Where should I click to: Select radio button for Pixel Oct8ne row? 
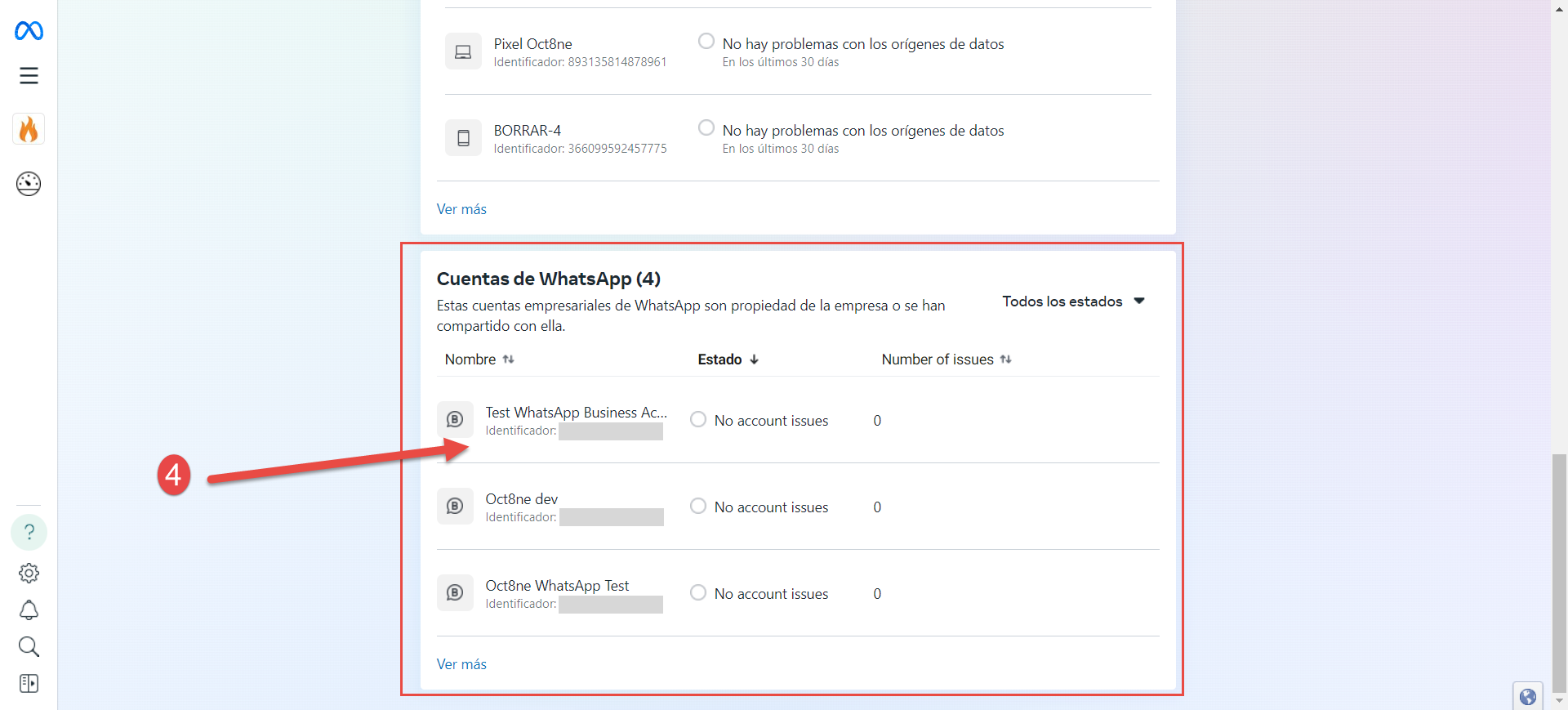click(706, 42)
